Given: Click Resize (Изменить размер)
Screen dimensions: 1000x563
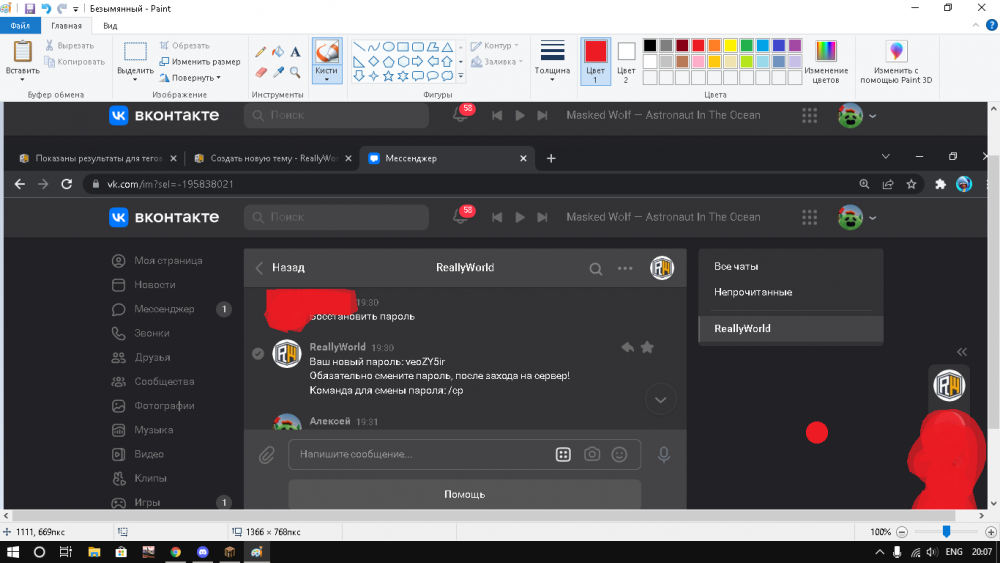Looking at the screenshot, I should click(200, 62).
